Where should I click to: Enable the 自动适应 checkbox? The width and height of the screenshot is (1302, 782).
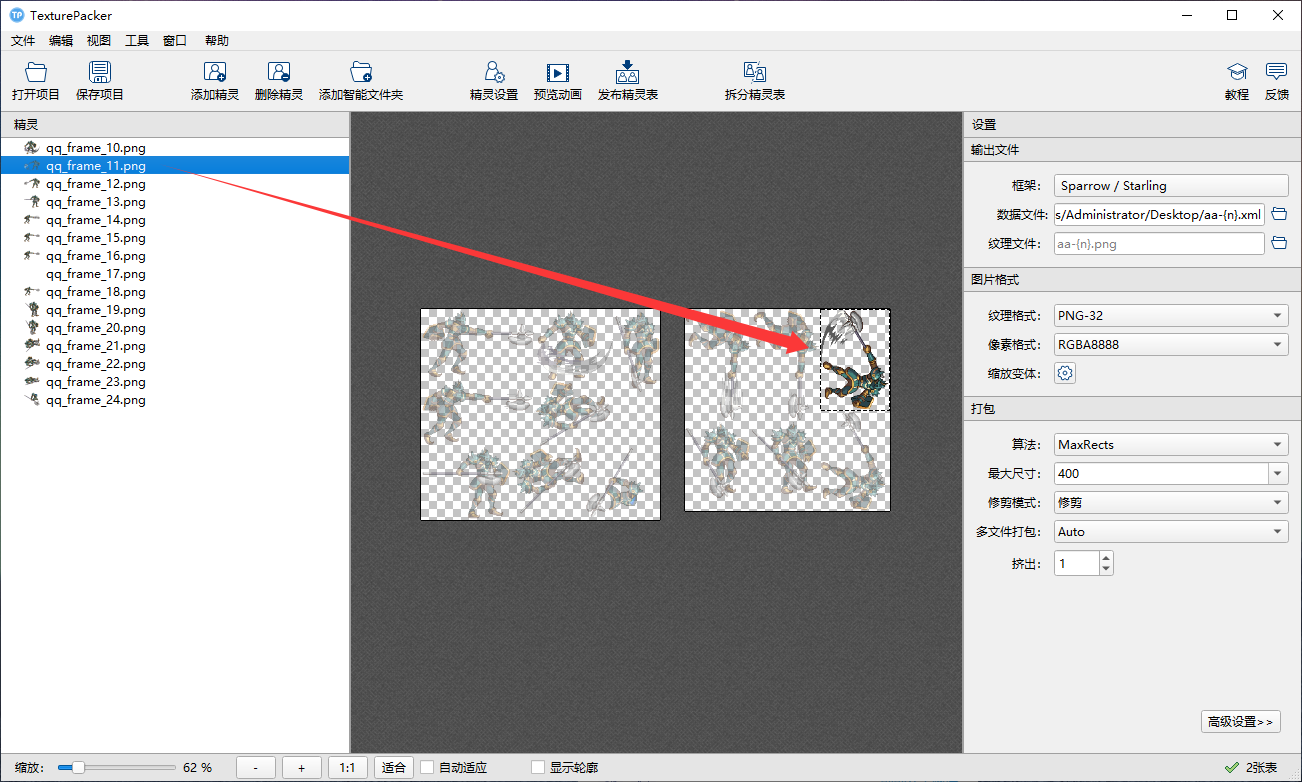click(428, 768)
